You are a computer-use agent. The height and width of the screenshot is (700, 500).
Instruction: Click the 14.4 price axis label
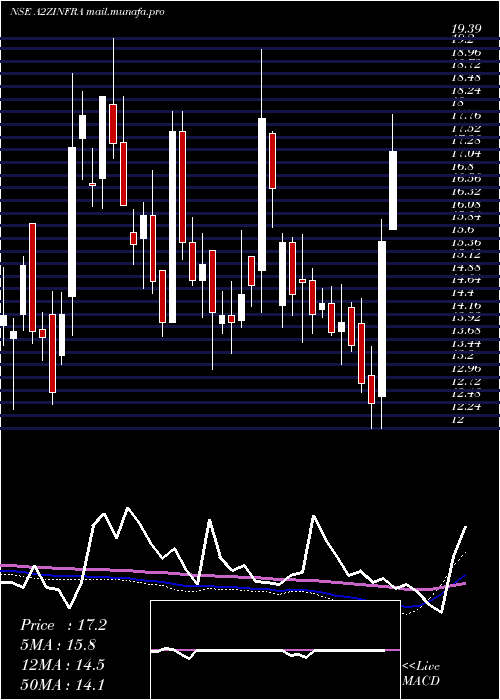(x=462, y=293)
